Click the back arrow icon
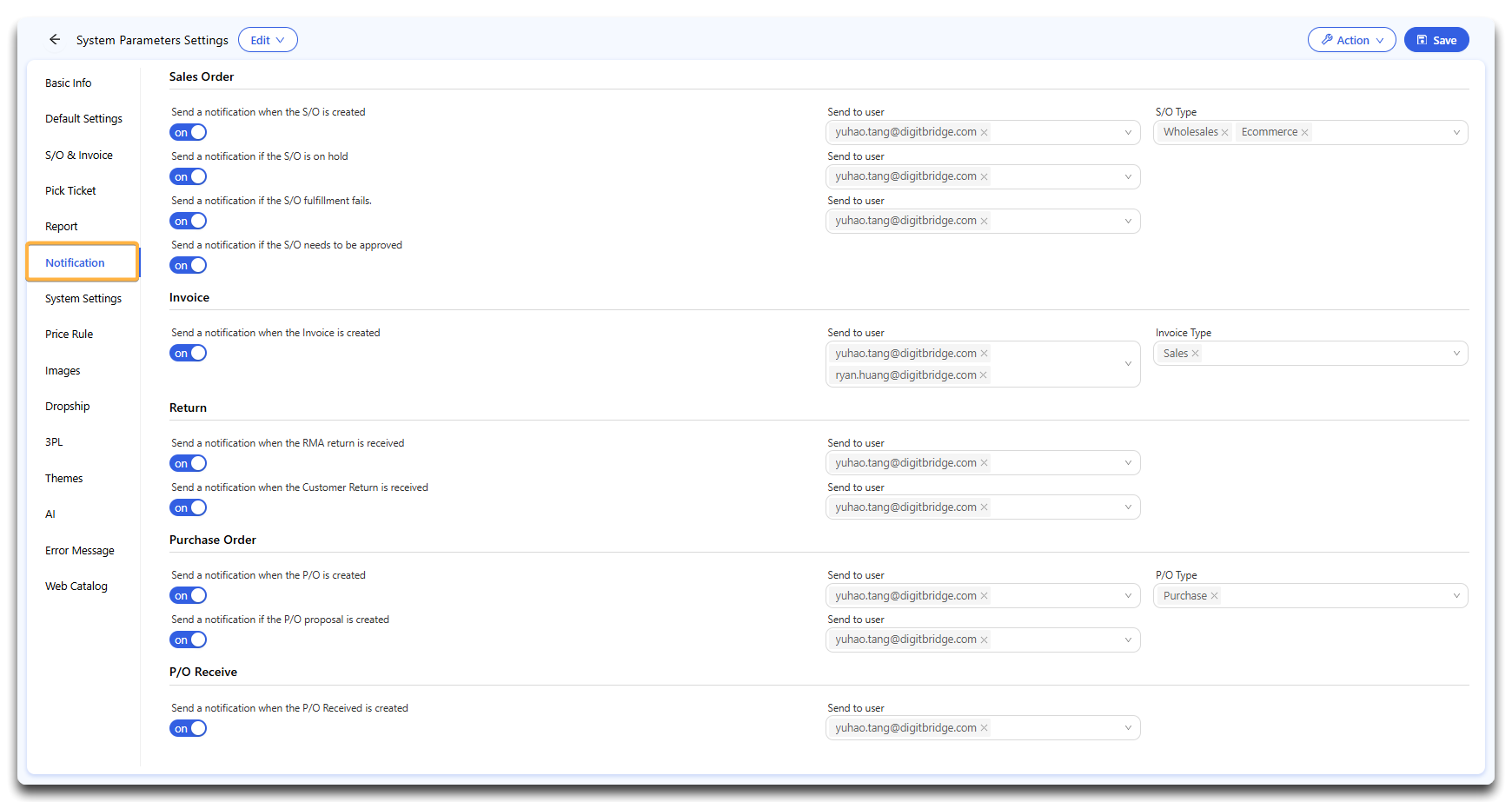 [55, 40]
